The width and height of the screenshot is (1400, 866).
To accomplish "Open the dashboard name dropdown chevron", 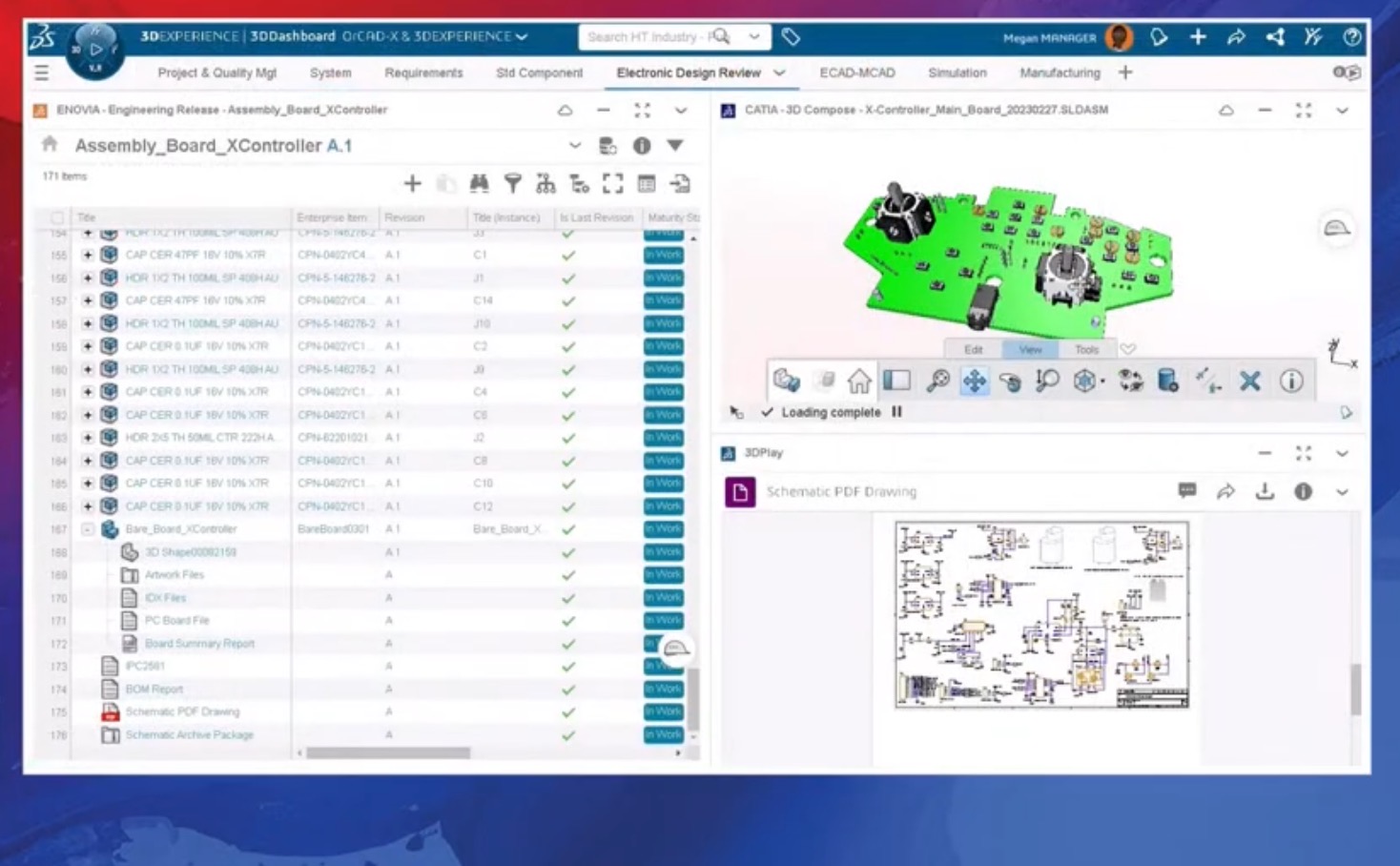I will coord(522,36).
